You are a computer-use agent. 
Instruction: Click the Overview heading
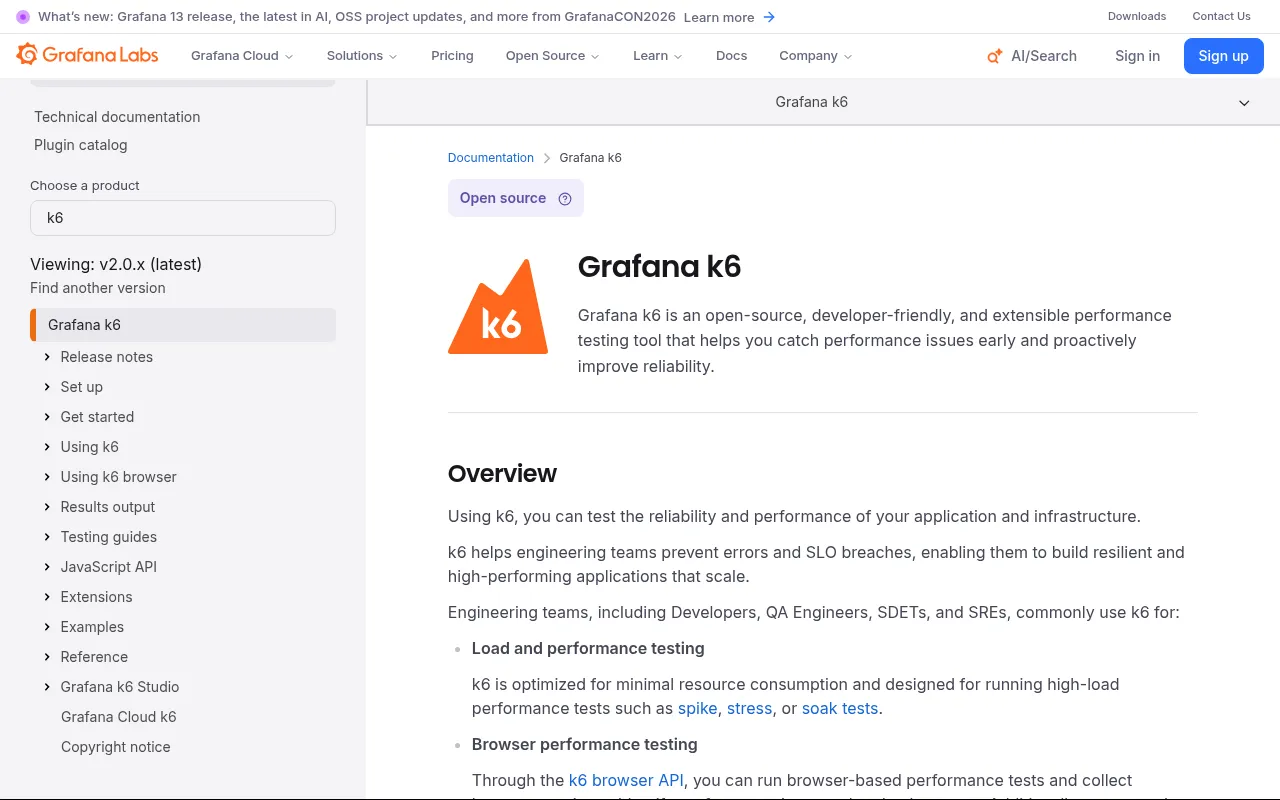point(502,474)
